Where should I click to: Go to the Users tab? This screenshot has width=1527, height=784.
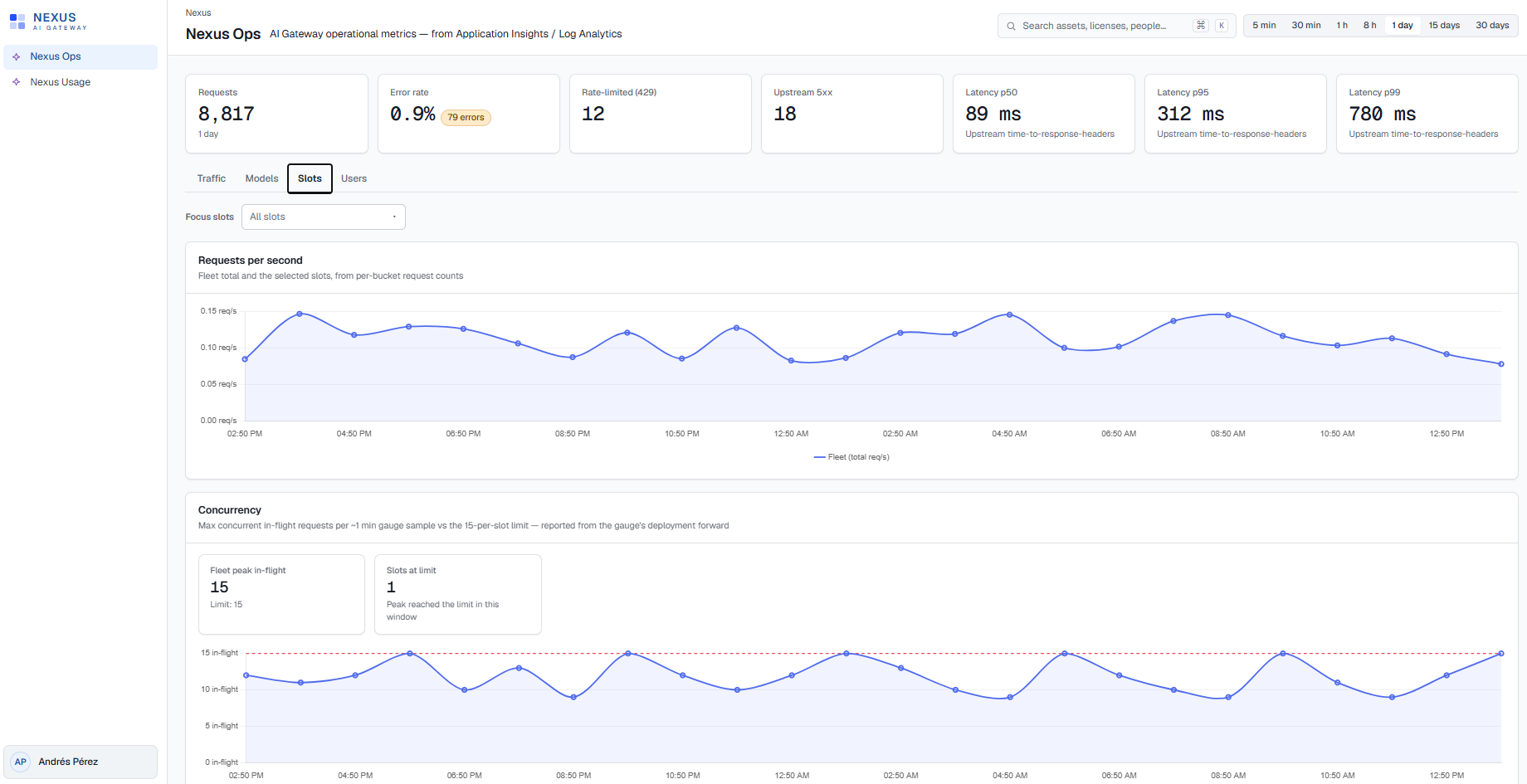coord(354,178)
